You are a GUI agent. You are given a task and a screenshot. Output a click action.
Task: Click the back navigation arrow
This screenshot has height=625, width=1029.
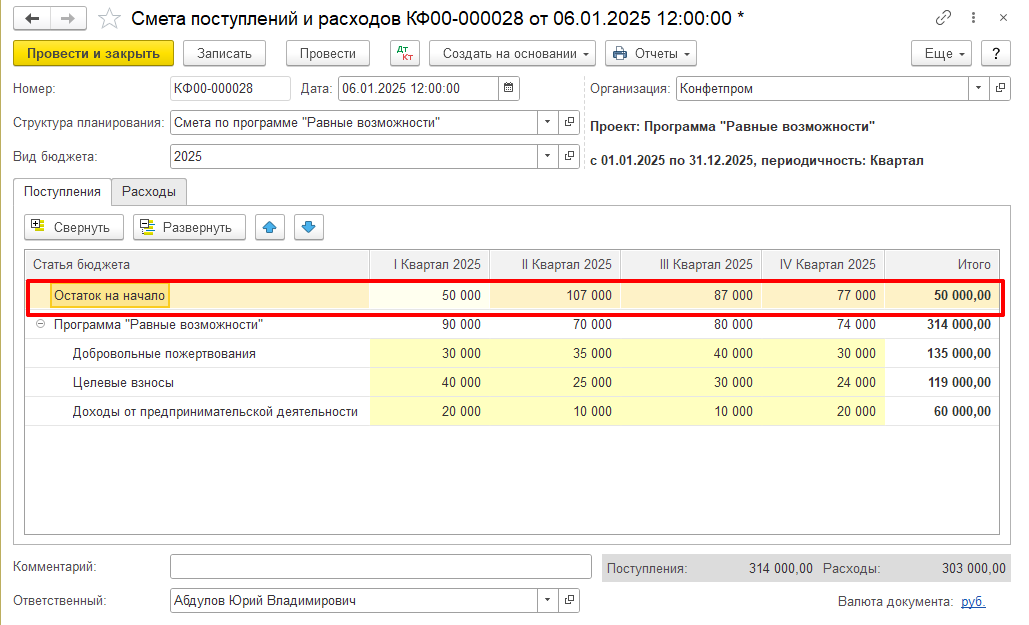coord(32,19)
